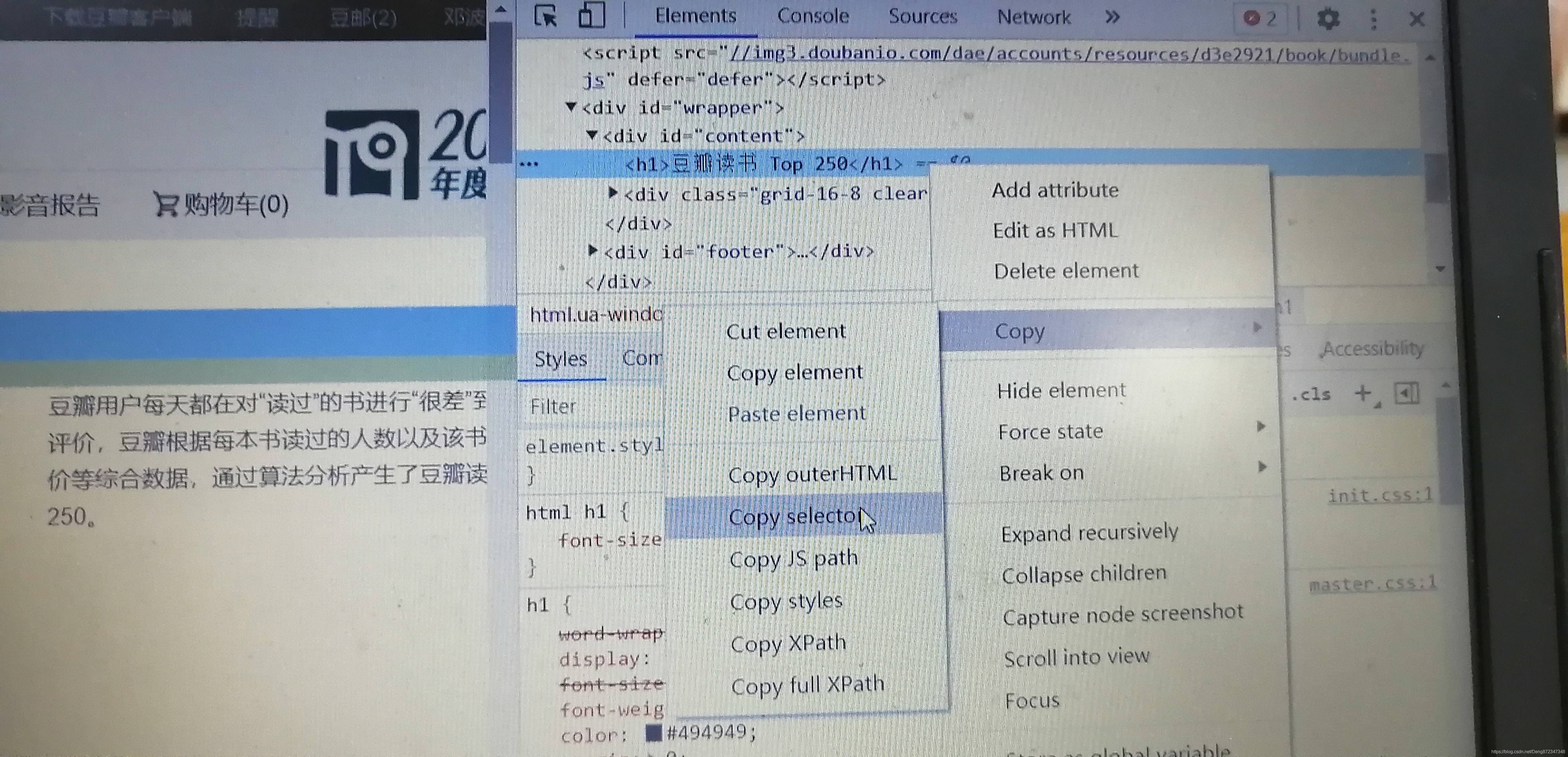
Task: Click the #494949 color swatch
Action: 653,733
